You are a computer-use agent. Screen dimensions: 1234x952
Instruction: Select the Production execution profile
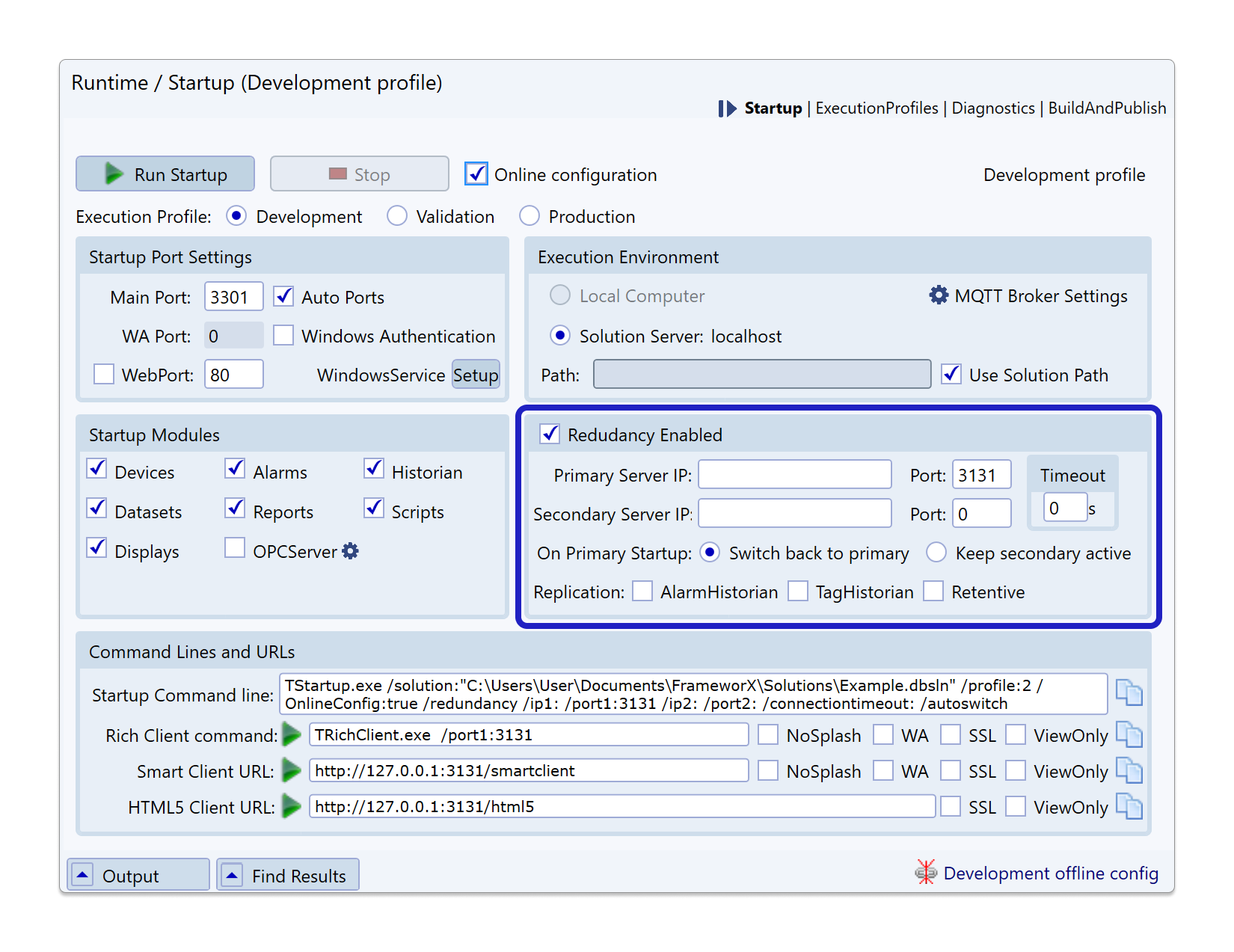529,216
